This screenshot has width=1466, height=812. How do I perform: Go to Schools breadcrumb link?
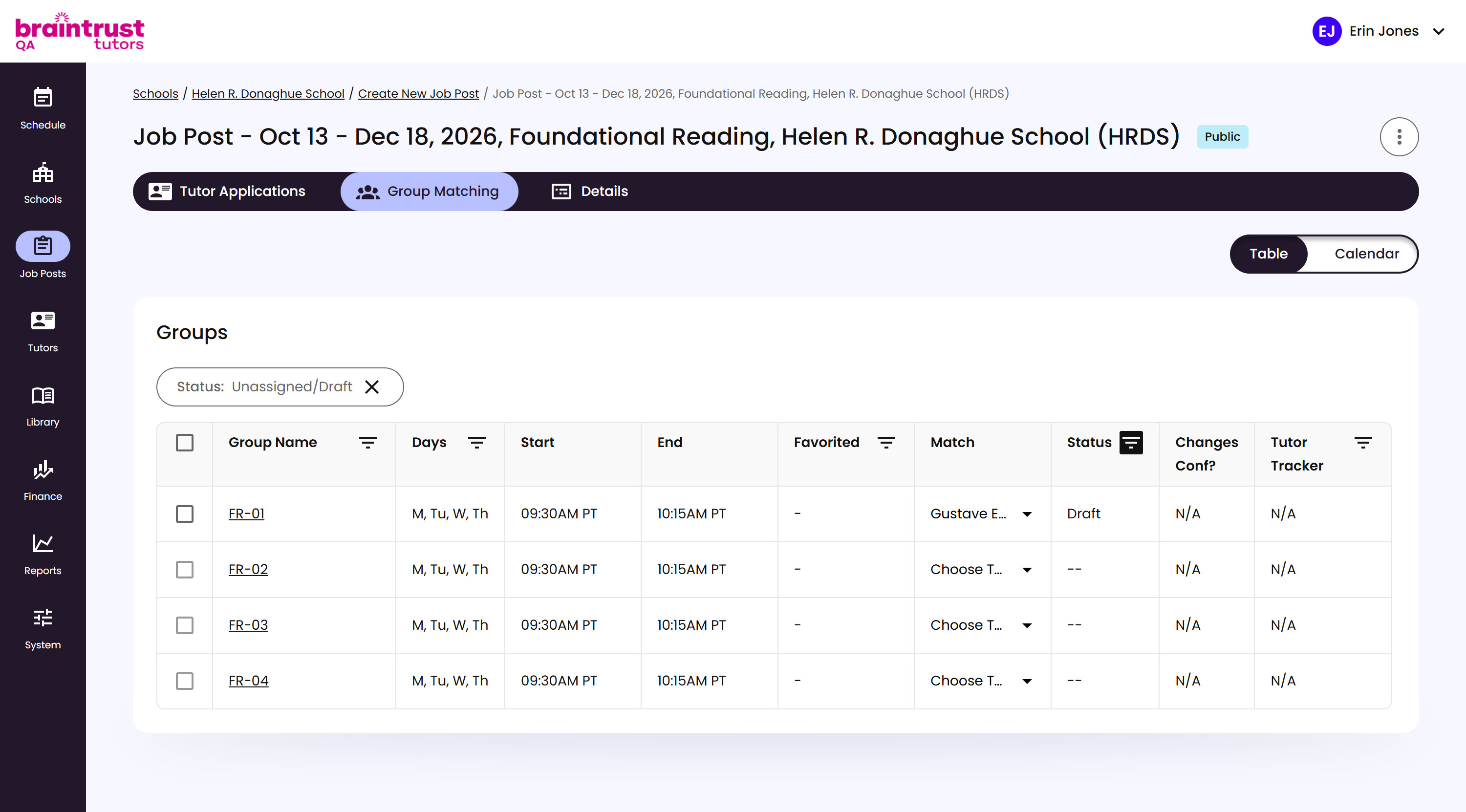tap(155, 93)
